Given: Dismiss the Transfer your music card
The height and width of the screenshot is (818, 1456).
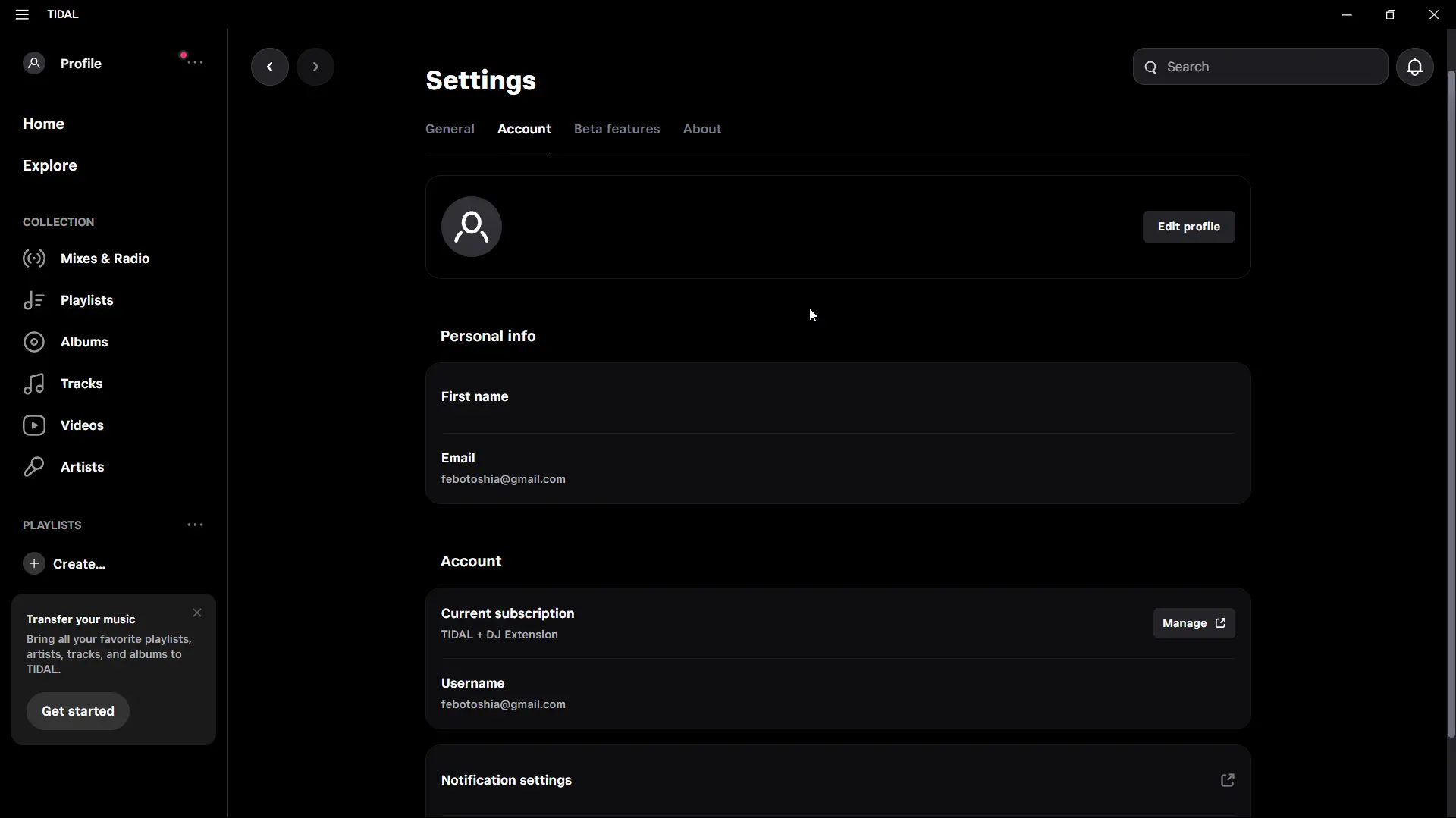Looking at the screenshot, I should tap(197, 613).
